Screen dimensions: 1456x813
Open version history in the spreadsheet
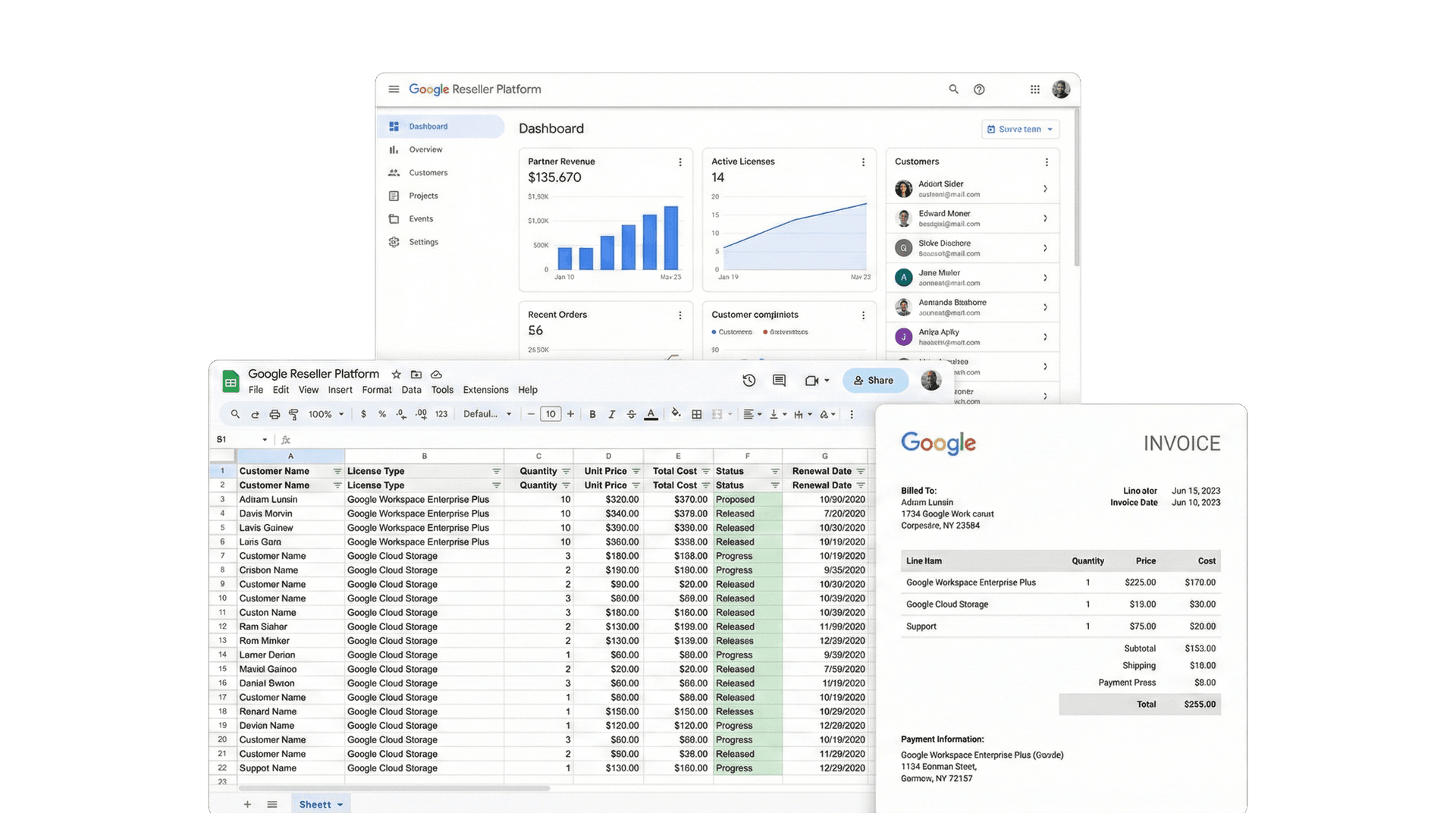749,381
